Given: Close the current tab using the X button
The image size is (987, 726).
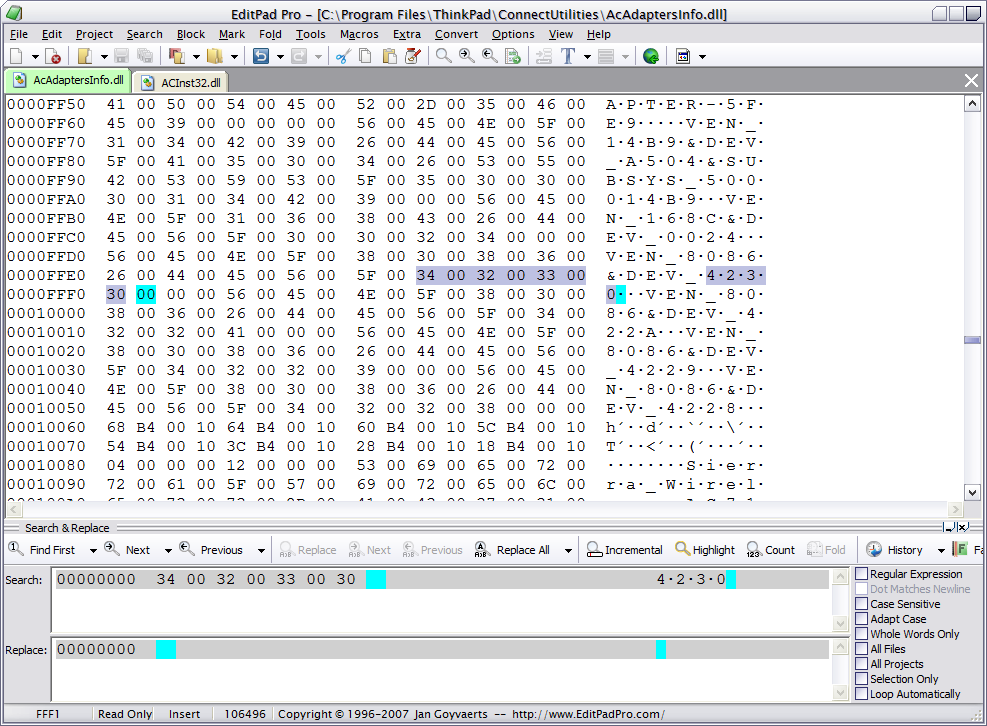Looking at the screenshot, I should pos(971,81).
